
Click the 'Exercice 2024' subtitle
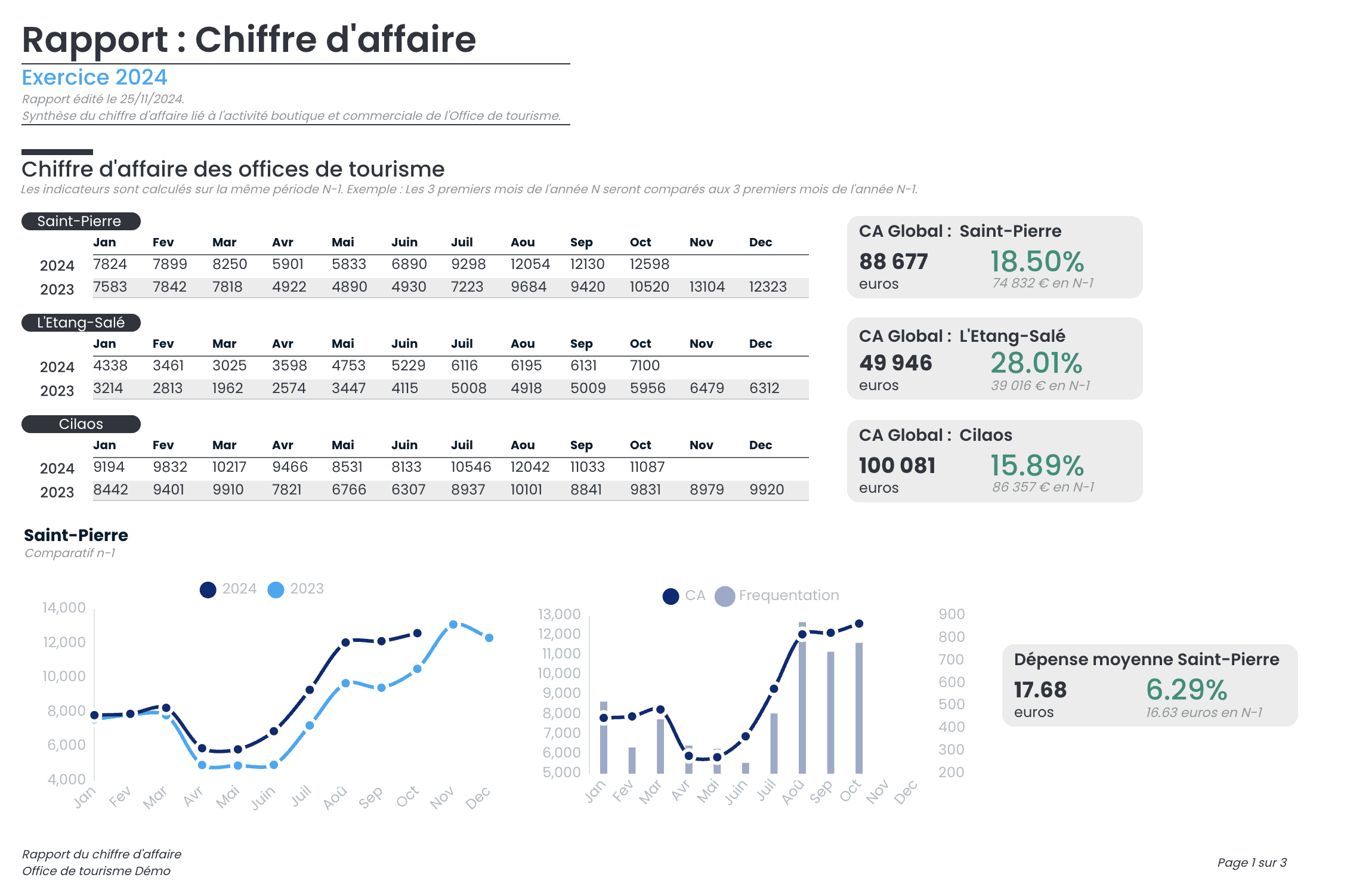(94, 77)
